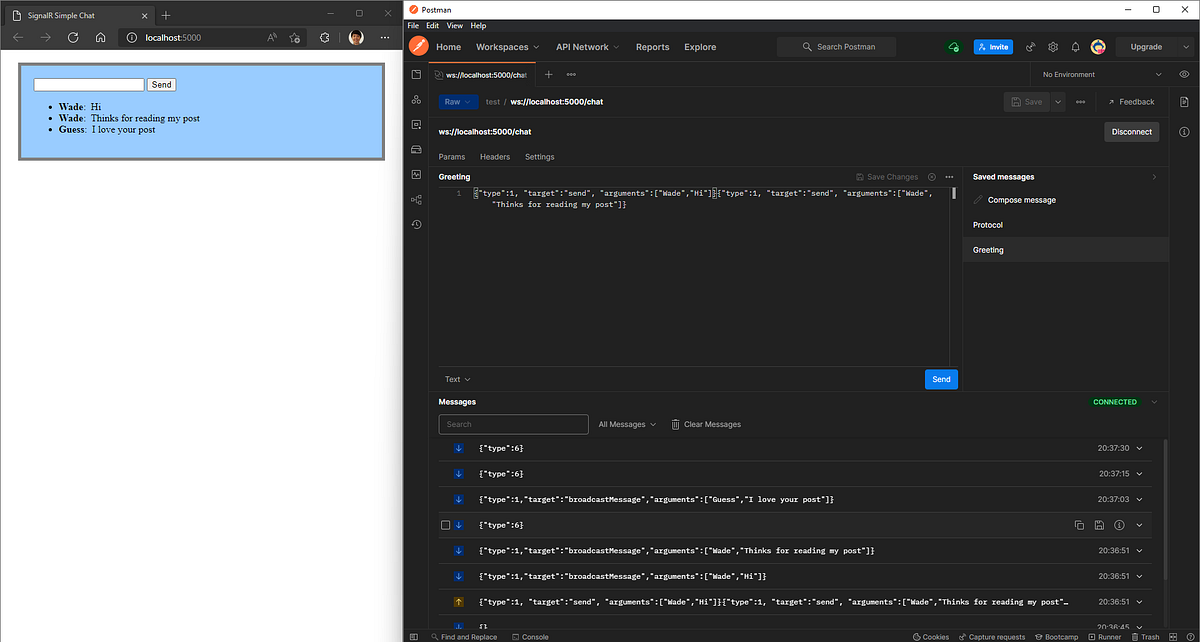
Task: Expand the 20:37:03 message row chevron
Action: pos(1139,499)
